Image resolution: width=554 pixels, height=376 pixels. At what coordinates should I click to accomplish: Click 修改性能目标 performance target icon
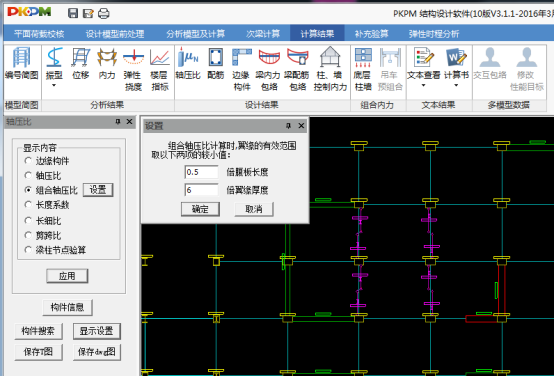[x=527, y=69]
